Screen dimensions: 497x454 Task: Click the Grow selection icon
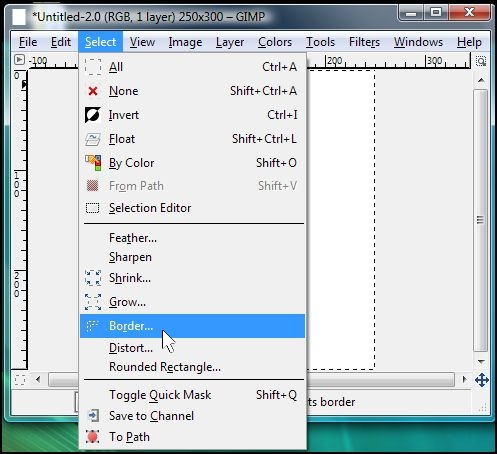click(x=93, y=302)
